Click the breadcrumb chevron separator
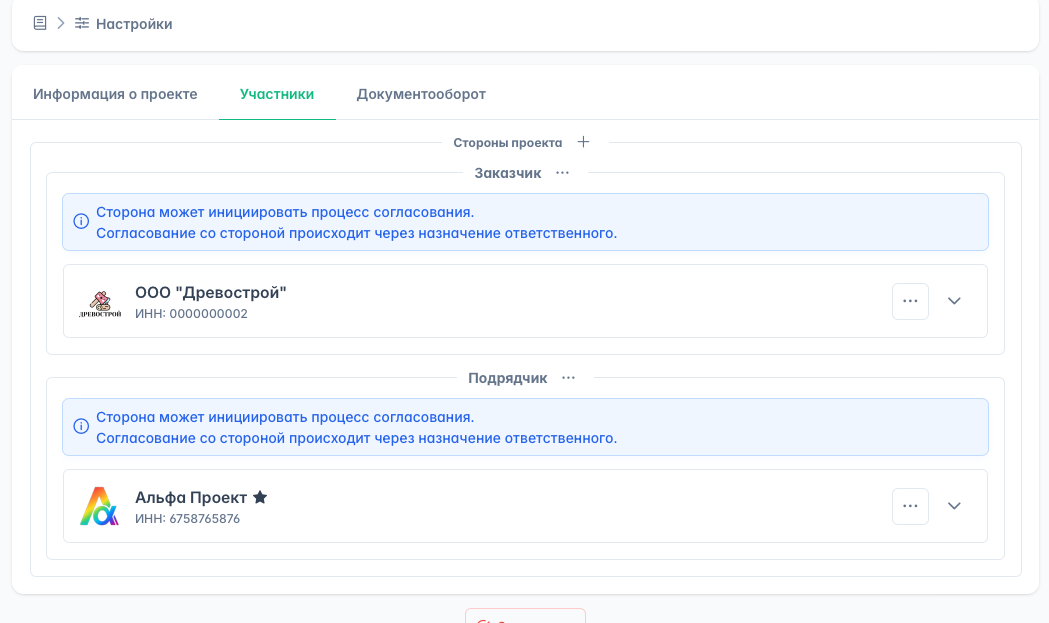The image size is (1049, 623). click(61, 23)
